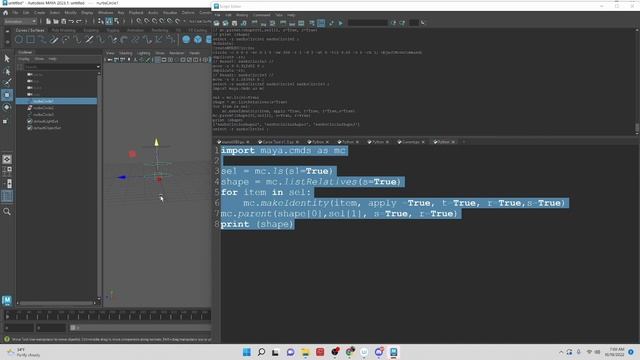Show both history and input panes
640x360 pixels.
tap(301, 23)
